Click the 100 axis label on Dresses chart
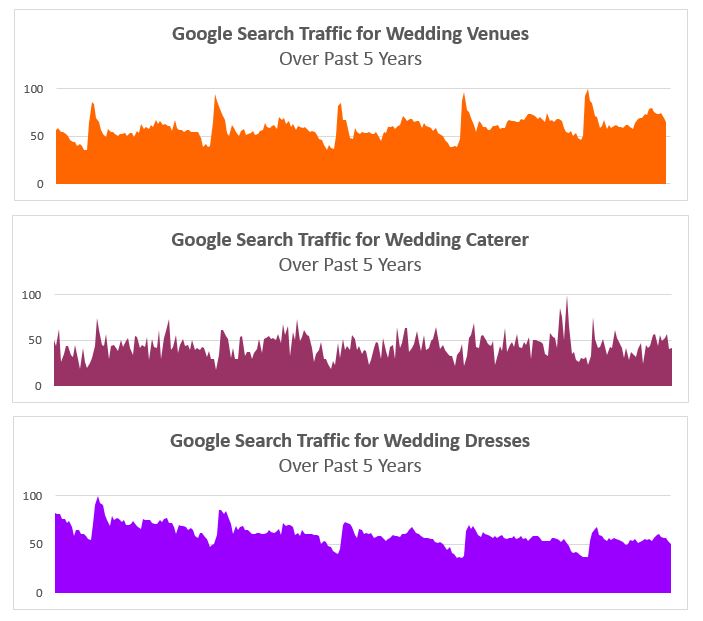The width and height of the screenshot is (703, 621). tap(32, 496)
